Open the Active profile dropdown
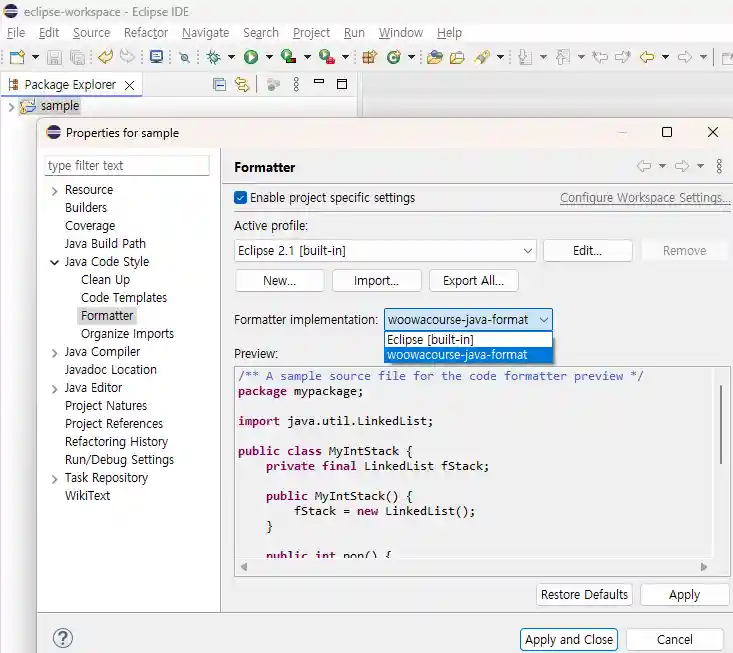Screen dimensions: 733x653 coord(385,251)
